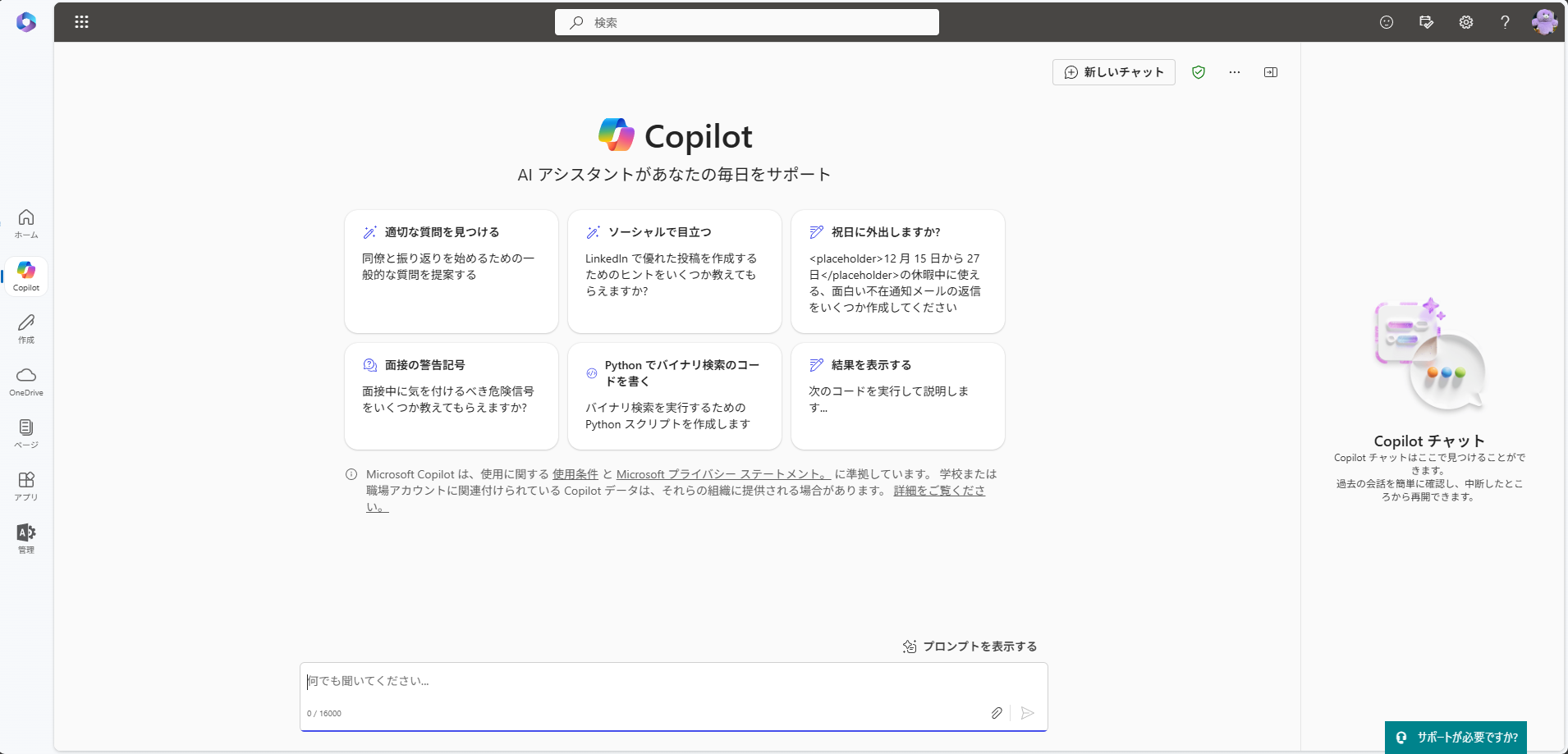Select Copilot in the left sidebar

coord(26,276)
